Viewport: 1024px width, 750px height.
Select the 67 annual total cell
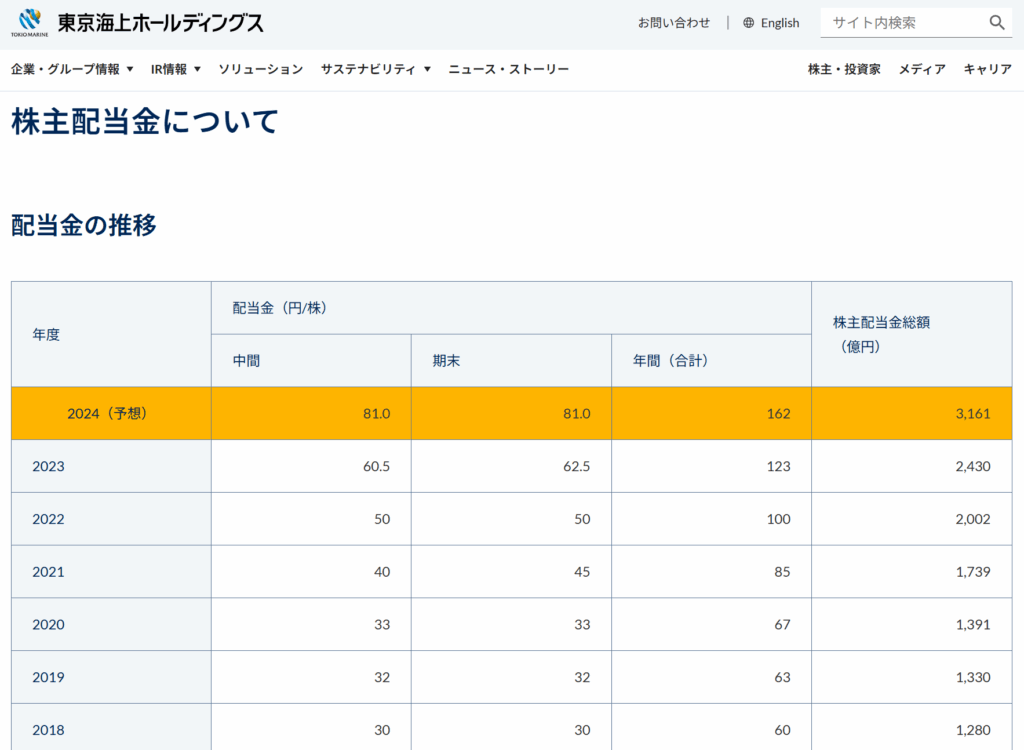click(711, 625)
